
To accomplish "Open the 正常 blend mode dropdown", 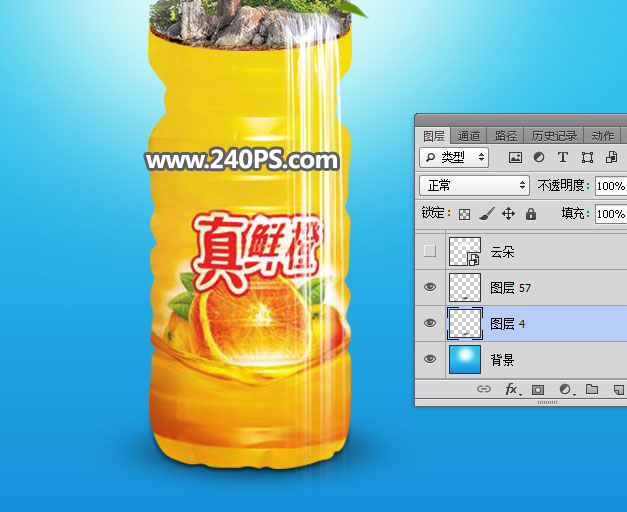I will coord(474,186).
